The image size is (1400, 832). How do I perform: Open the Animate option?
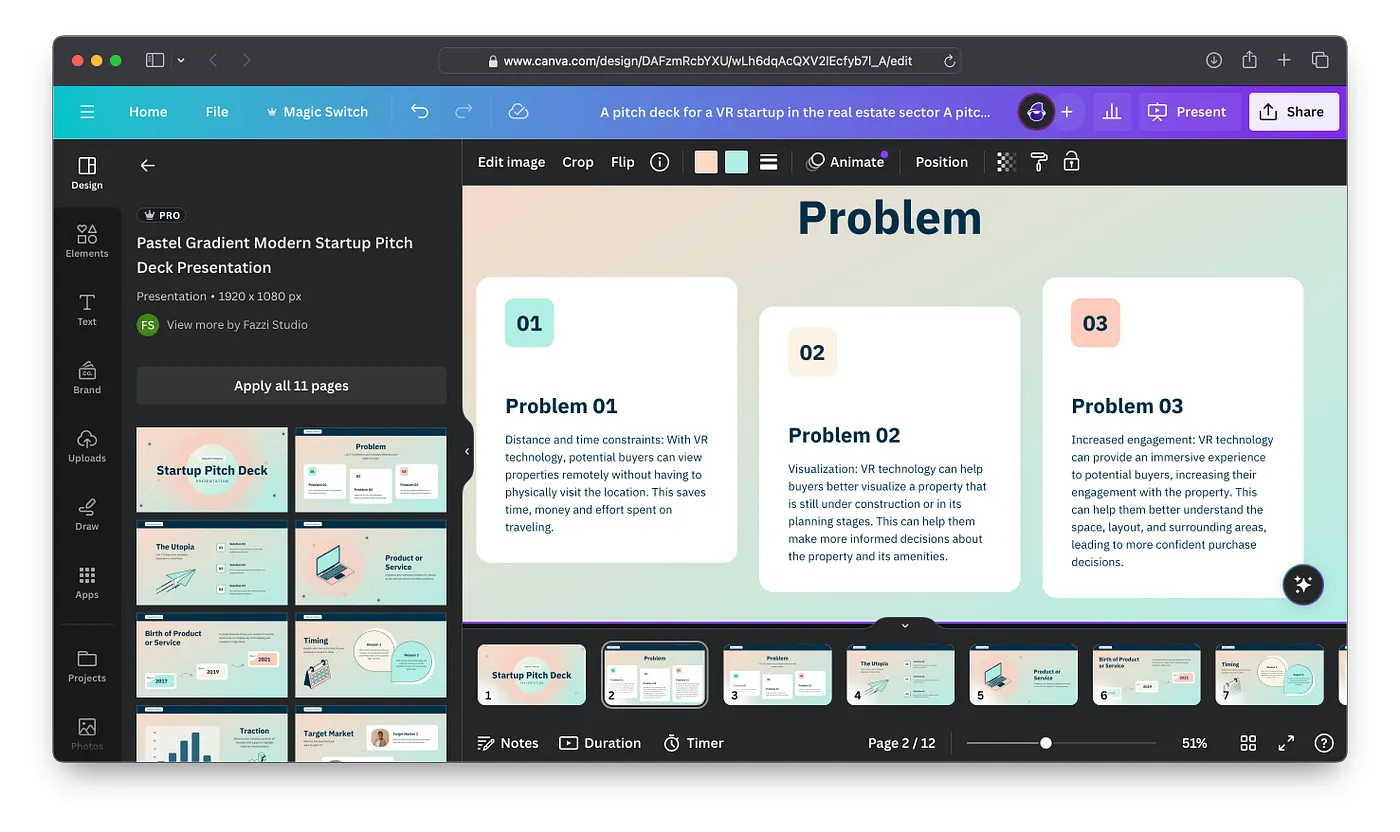pyautogui.click(x=846, y=162)
